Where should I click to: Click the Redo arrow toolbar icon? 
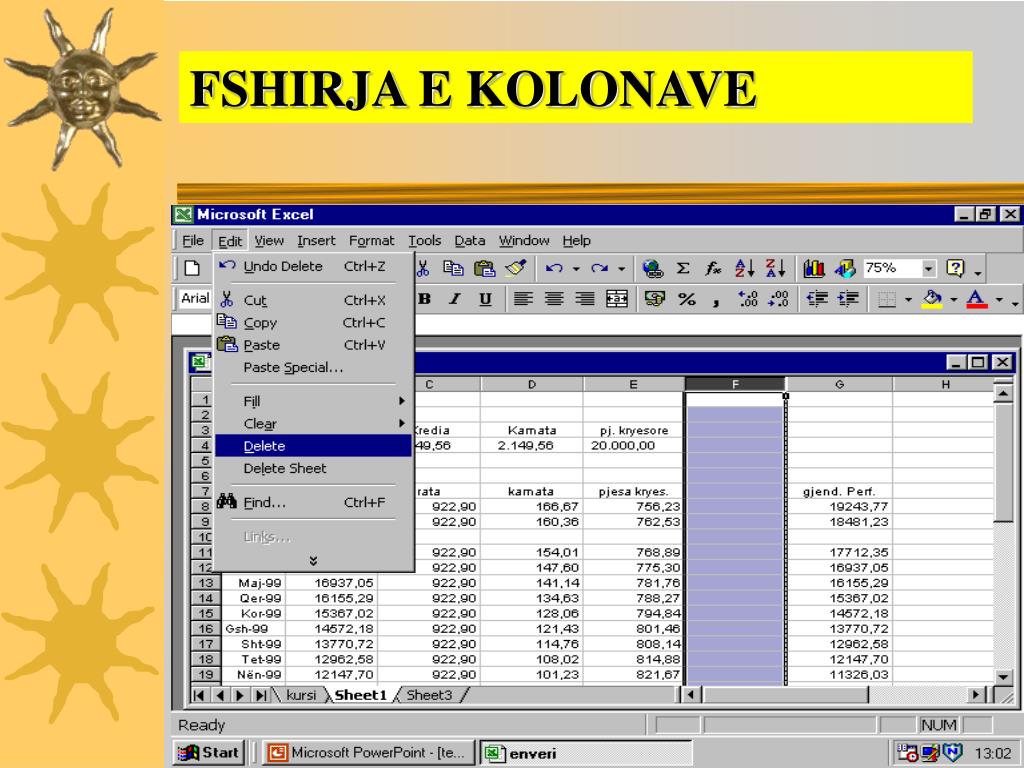point(600,268)
